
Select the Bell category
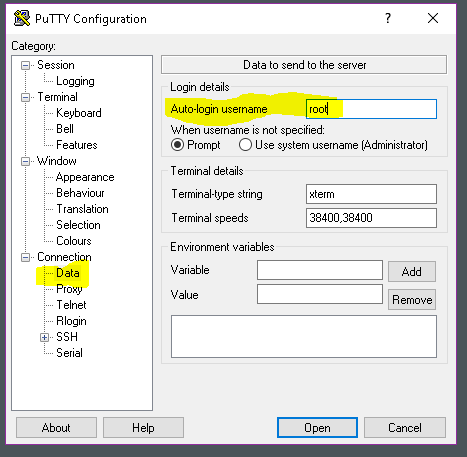click(x=65, y=129)
